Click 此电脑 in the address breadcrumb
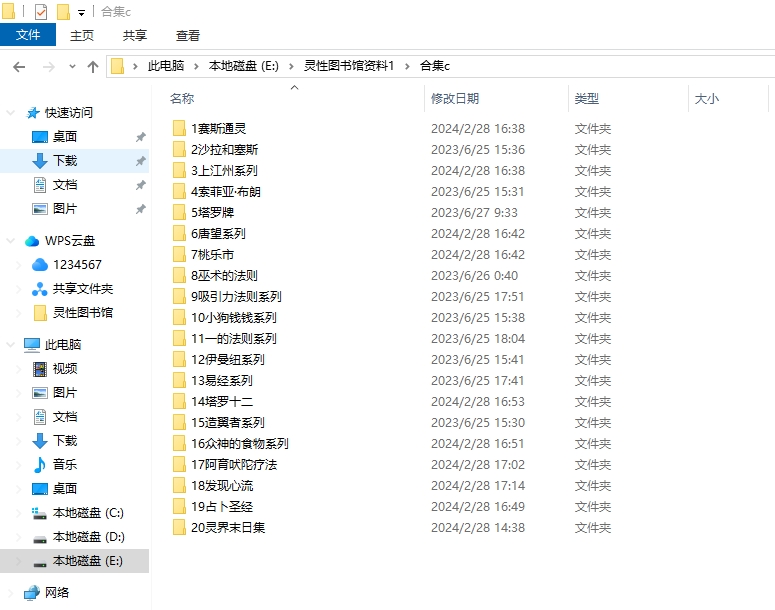The width and height of the screenshot is (775, 610). (x=166, y=66)
